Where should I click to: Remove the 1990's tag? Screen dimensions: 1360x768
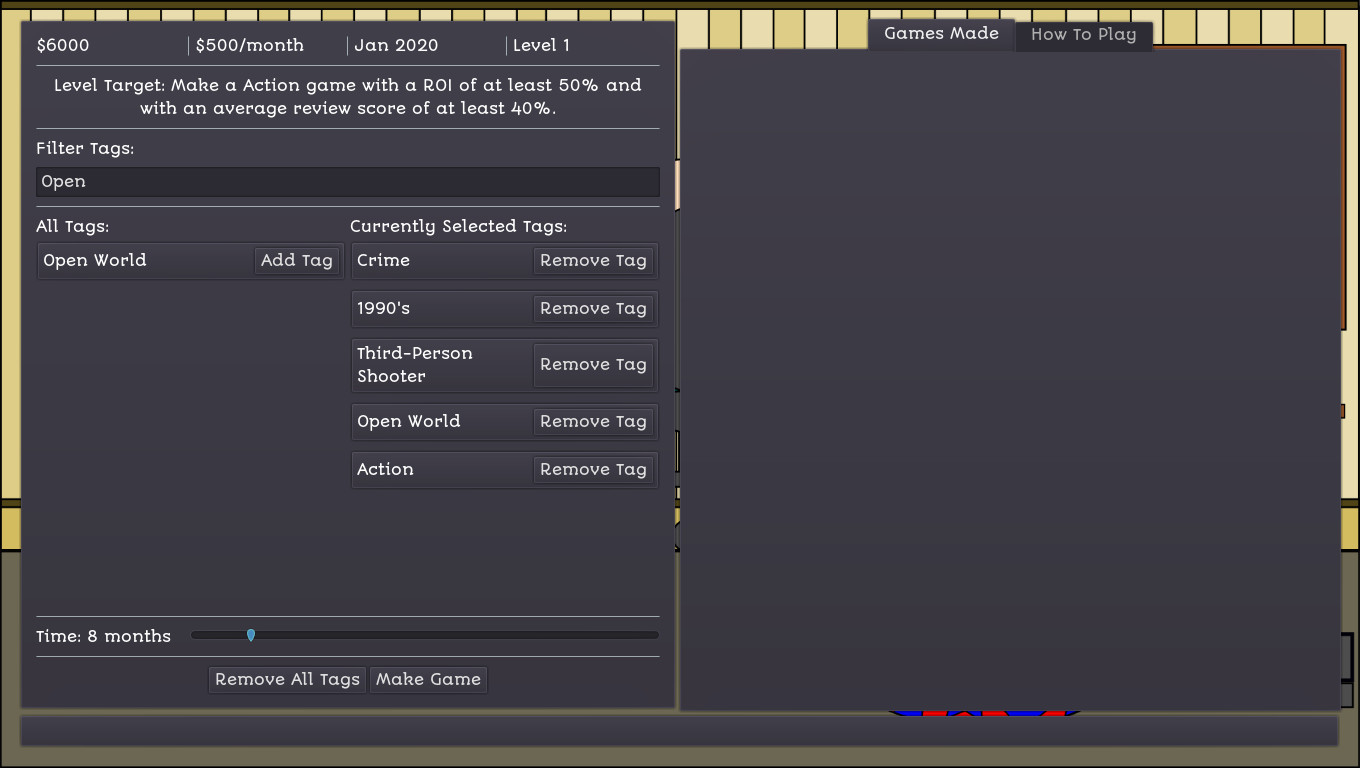(593, 308)
